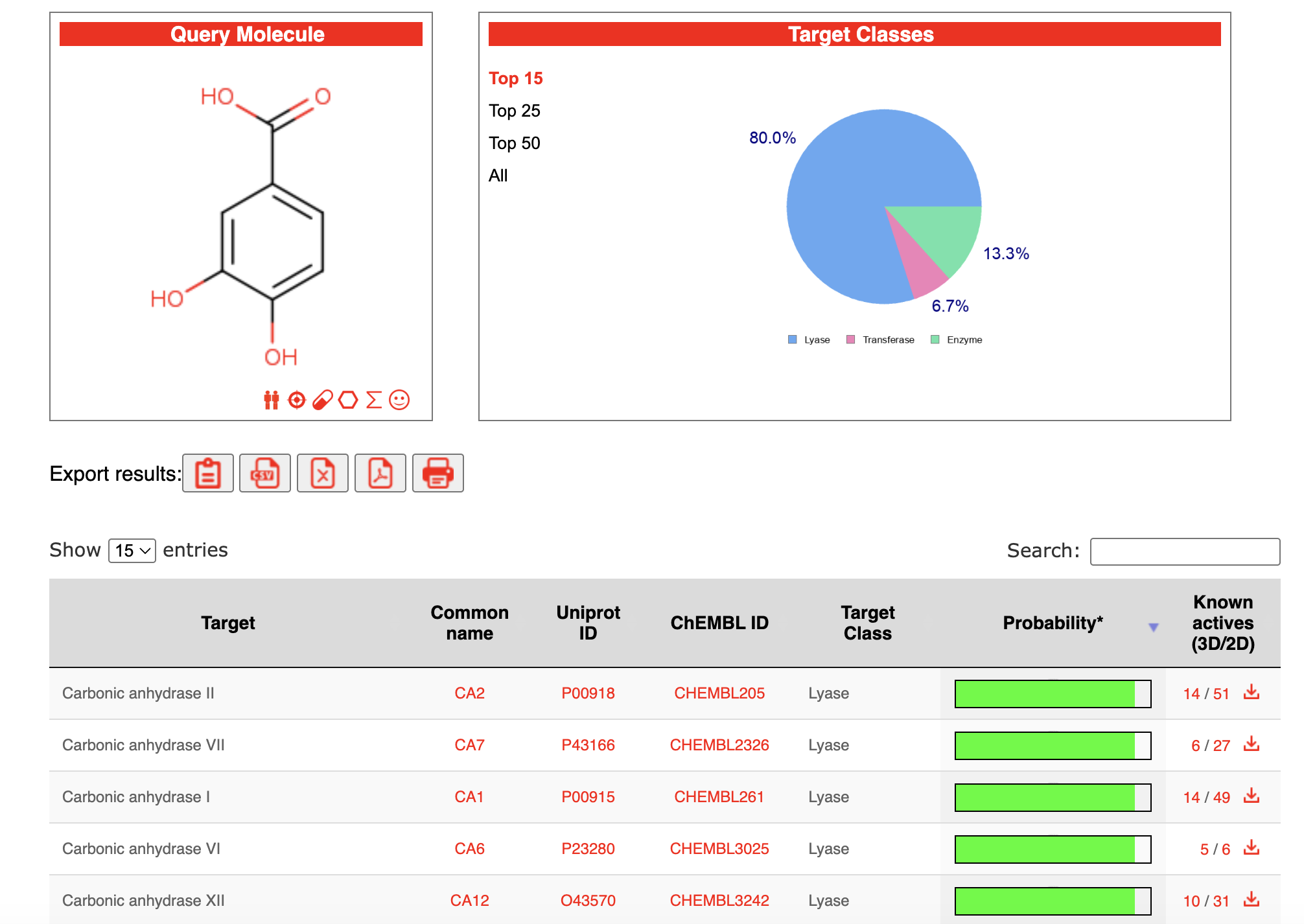Click the sigma symbol icon
This screenshot has height=924, width=1304.
click(x=373, y=400)
